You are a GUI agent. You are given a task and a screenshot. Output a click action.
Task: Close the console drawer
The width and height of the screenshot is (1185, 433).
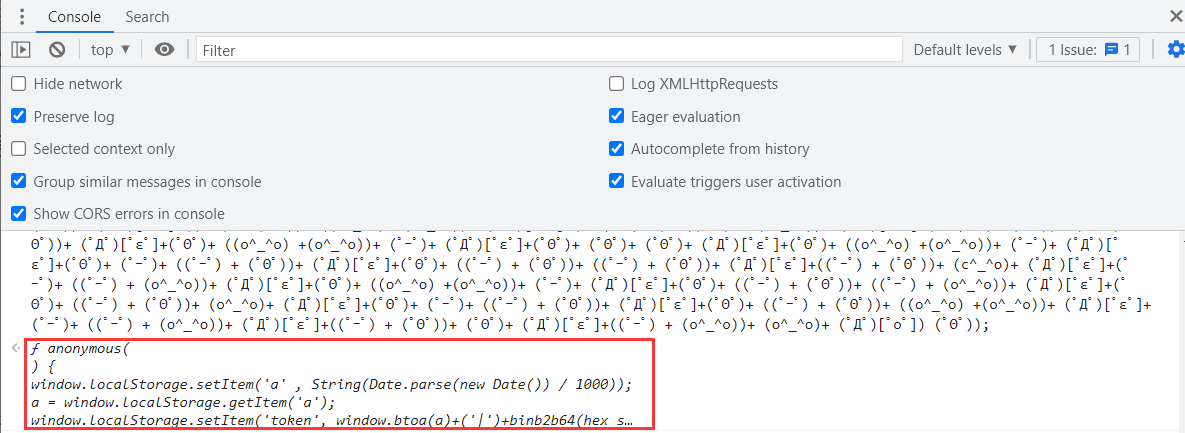[1175, 16]
